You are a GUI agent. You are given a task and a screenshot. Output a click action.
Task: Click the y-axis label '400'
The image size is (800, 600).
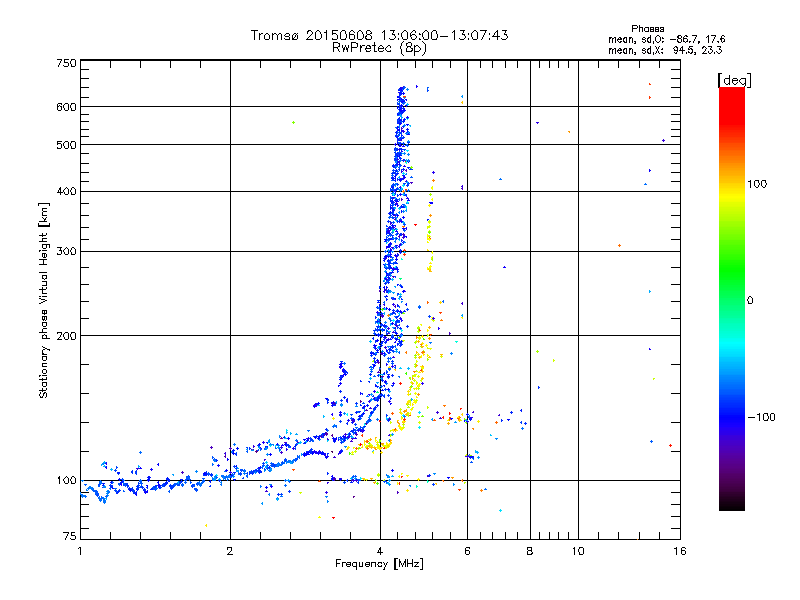(66, 191)
